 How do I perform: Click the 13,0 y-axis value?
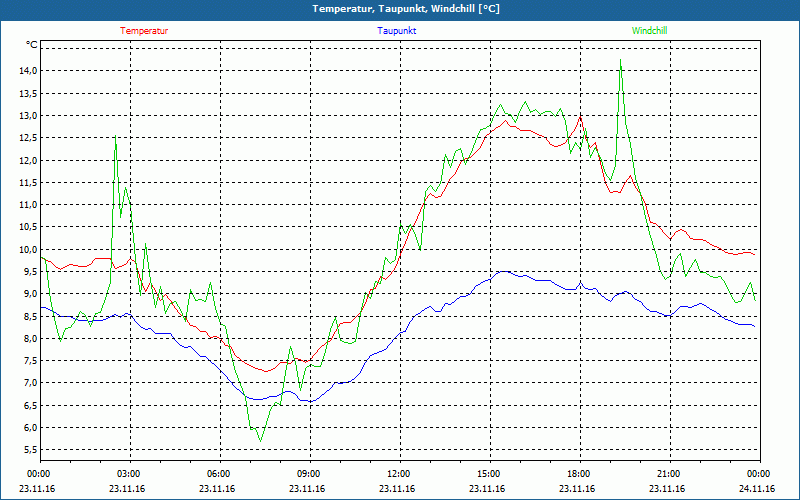coord(29,115)
